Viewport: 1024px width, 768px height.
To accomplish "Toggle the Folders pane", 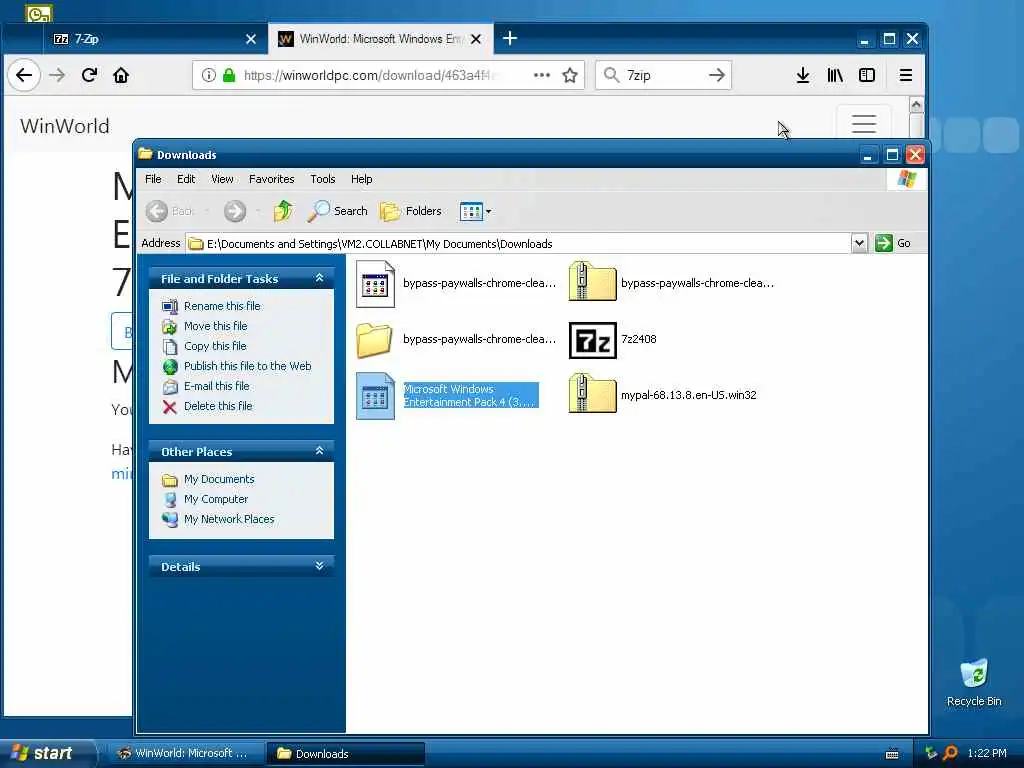I will pyautogui.click(x=411, y=211).
